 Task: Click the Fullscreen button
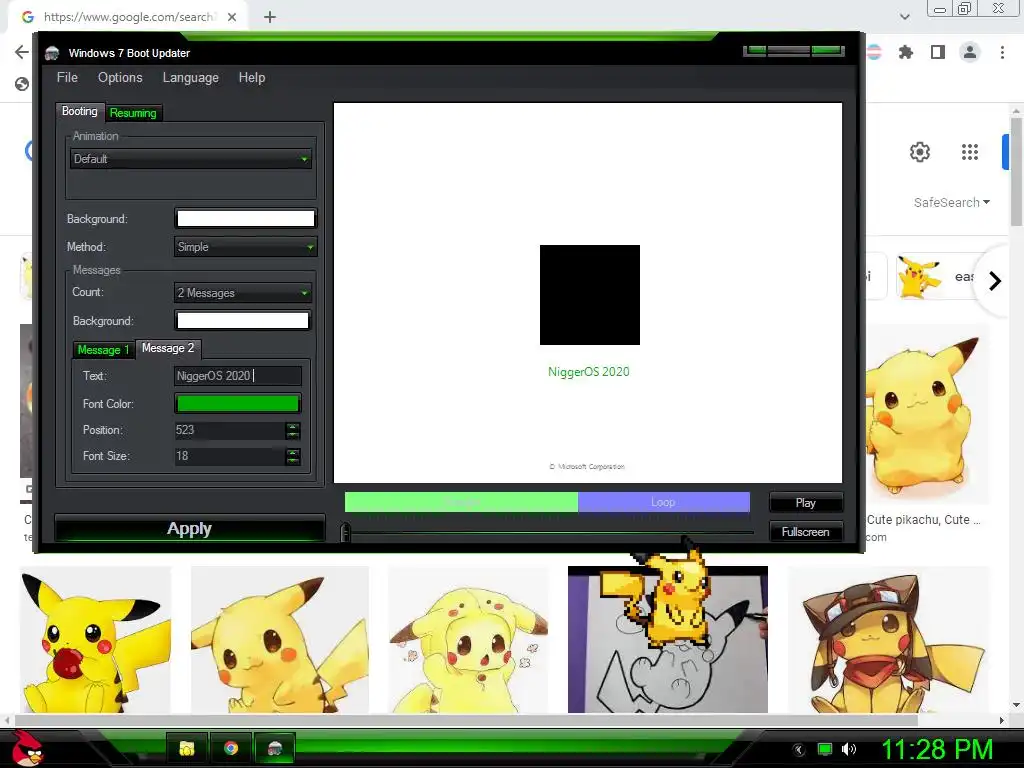pos(806,532)
